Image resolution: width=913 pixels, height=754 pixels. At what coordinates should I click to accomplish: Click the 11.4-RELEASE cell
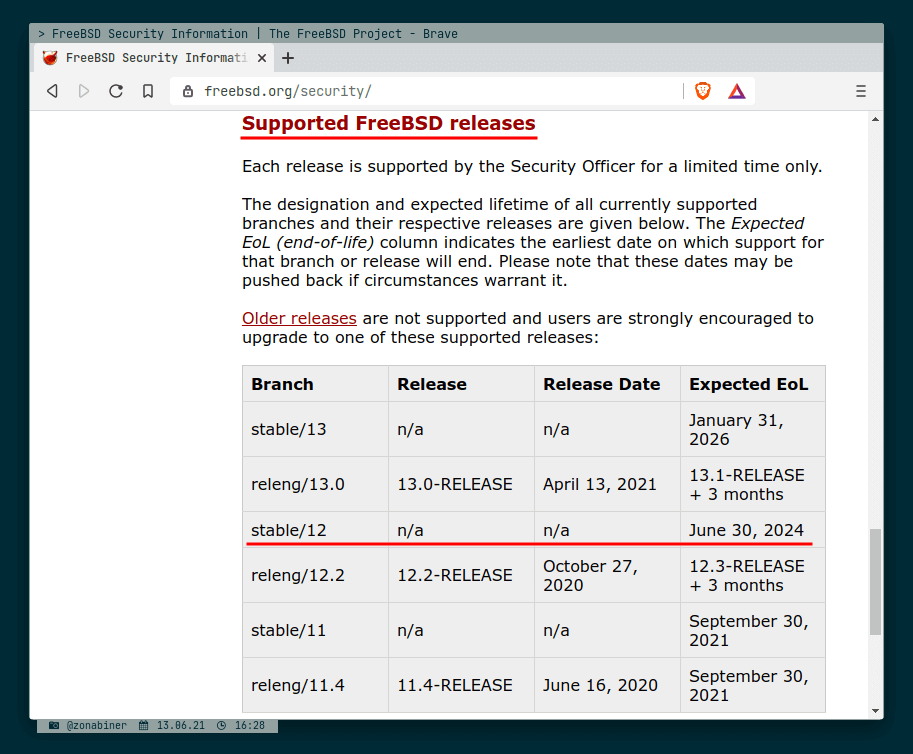[x=461, y=685]
